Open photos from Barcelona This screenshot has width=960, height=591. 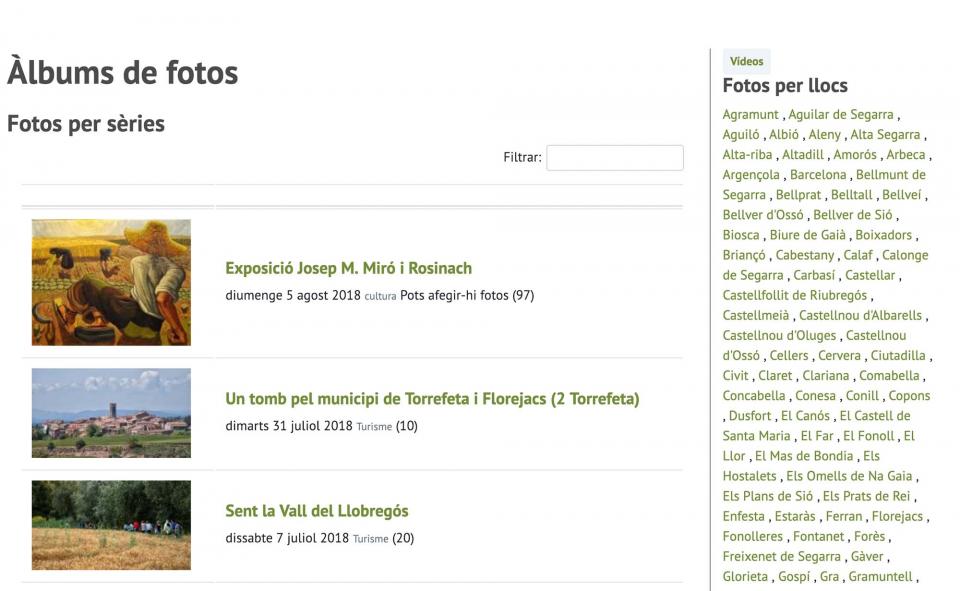pyautogui.click(x=818, y=175)
